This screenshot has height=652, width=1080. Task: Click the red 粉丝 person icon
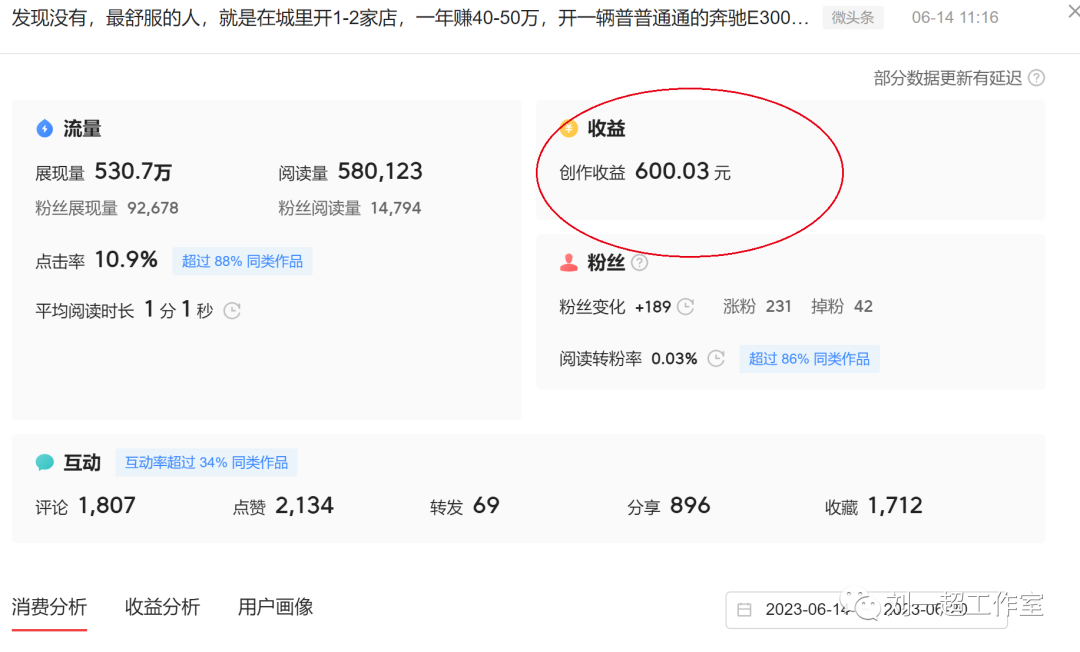[x=569, y=262]
